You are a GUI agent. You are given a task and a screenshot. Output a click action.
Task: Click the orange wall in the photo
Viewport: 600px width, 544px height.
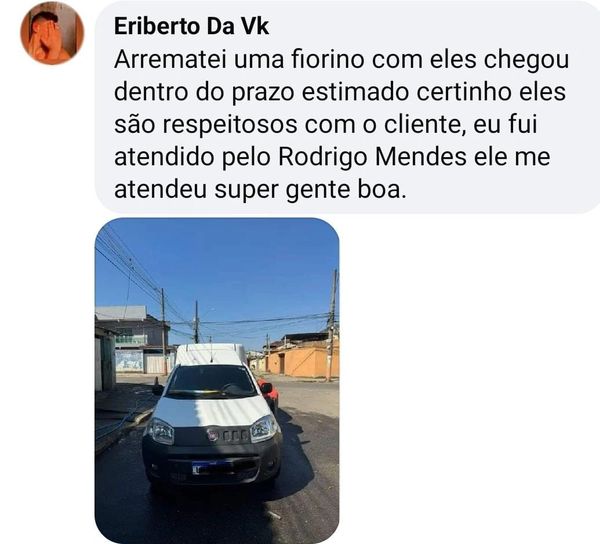point(304,362)
